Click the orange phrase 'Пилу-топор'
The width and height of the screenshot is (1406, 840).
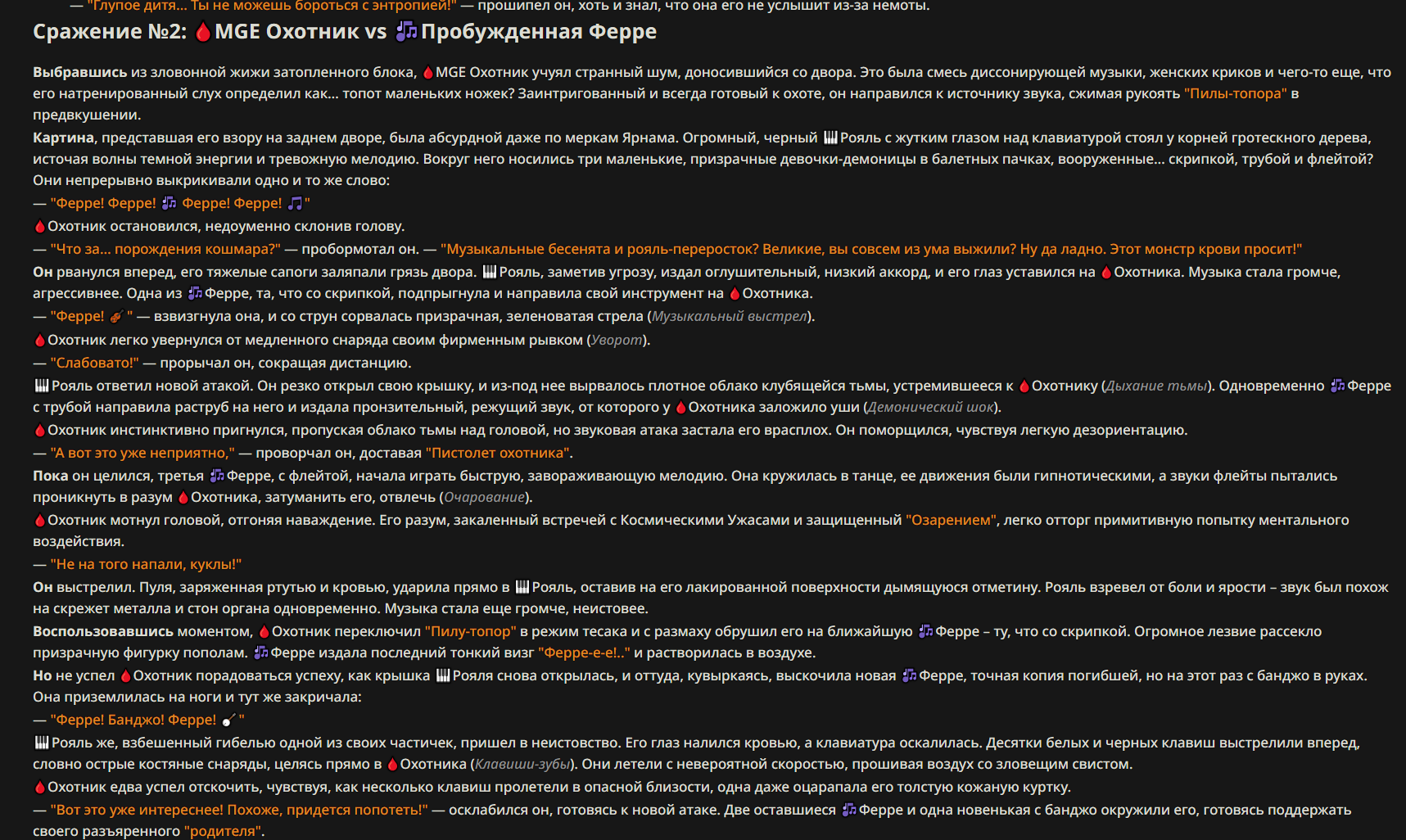471,631
